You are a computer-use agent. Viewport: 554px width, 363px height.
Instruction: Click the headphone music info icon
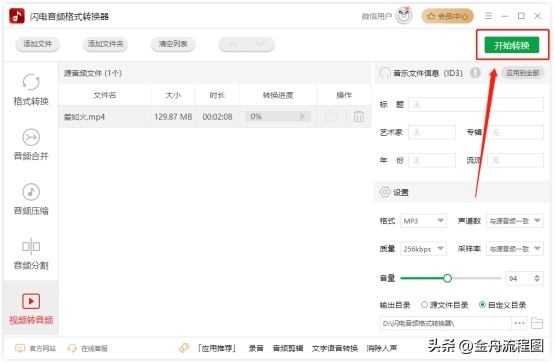click(385, 73)
